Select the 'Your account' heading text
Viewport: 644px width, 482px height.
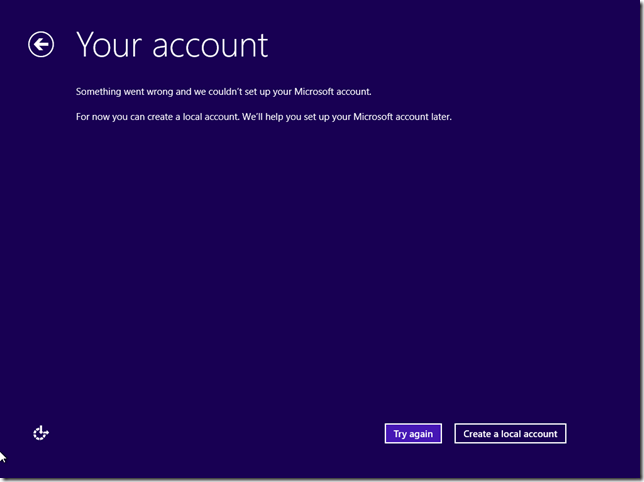click(172, 45)
